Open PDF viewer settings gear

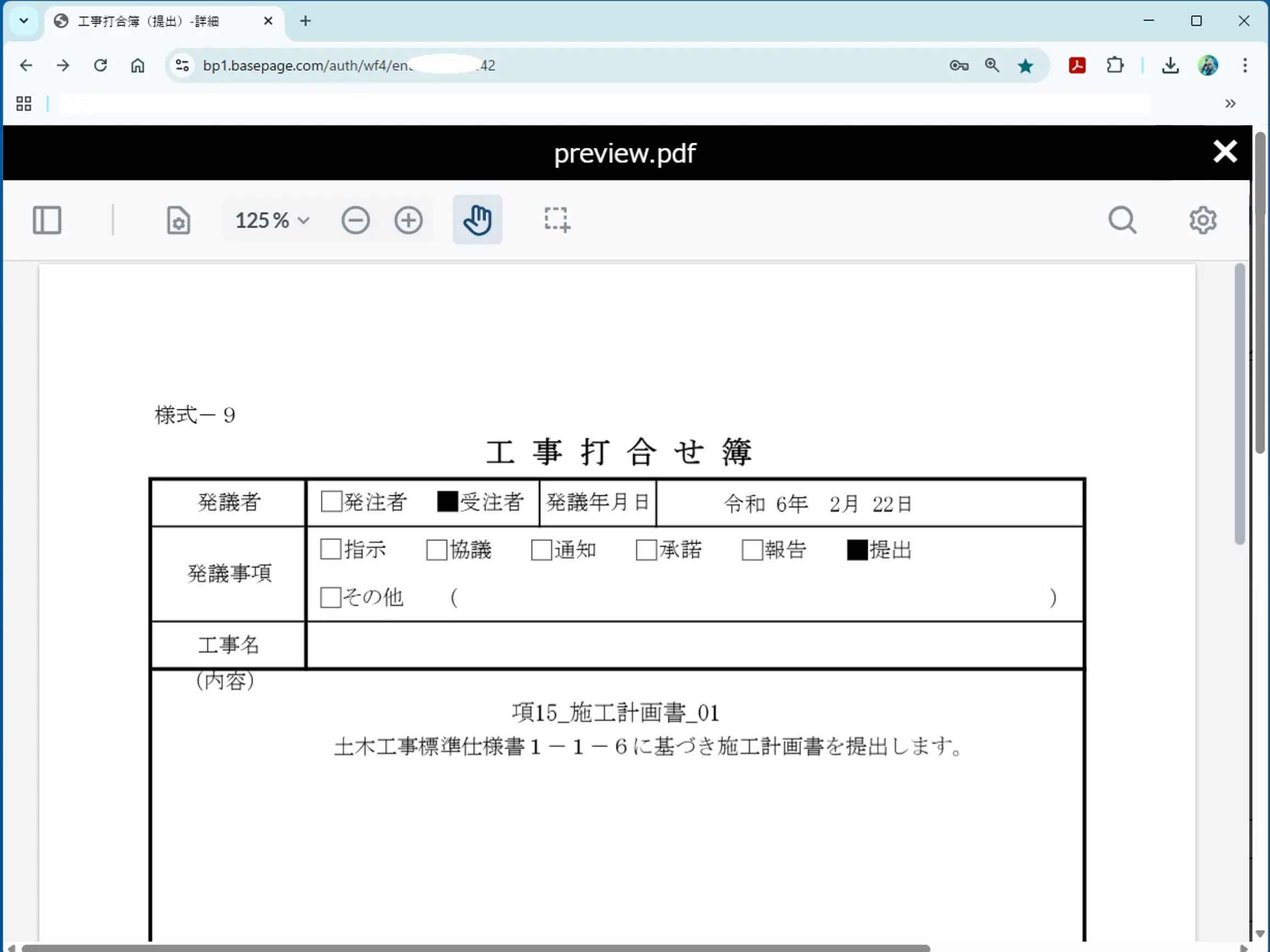coord(1203,220)
